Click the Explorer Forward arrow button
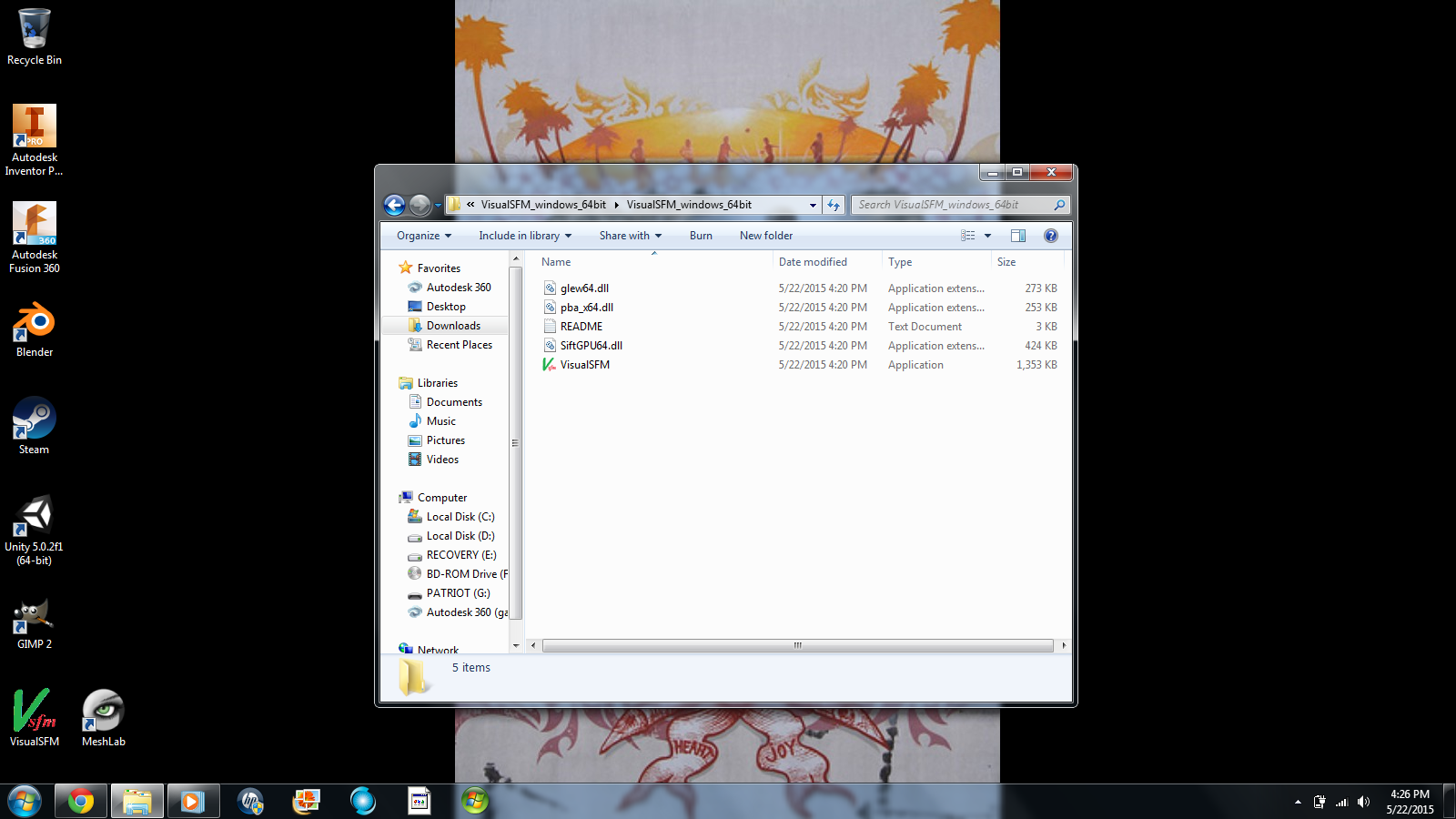This screenshot has width=1456, height=819. coord(420,206)
